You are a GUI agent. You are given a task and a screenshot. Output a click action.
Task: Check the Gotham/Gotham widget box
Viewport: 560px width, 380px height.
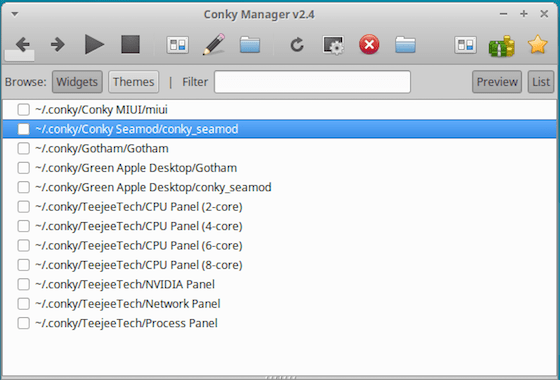[x=24, y=148]
